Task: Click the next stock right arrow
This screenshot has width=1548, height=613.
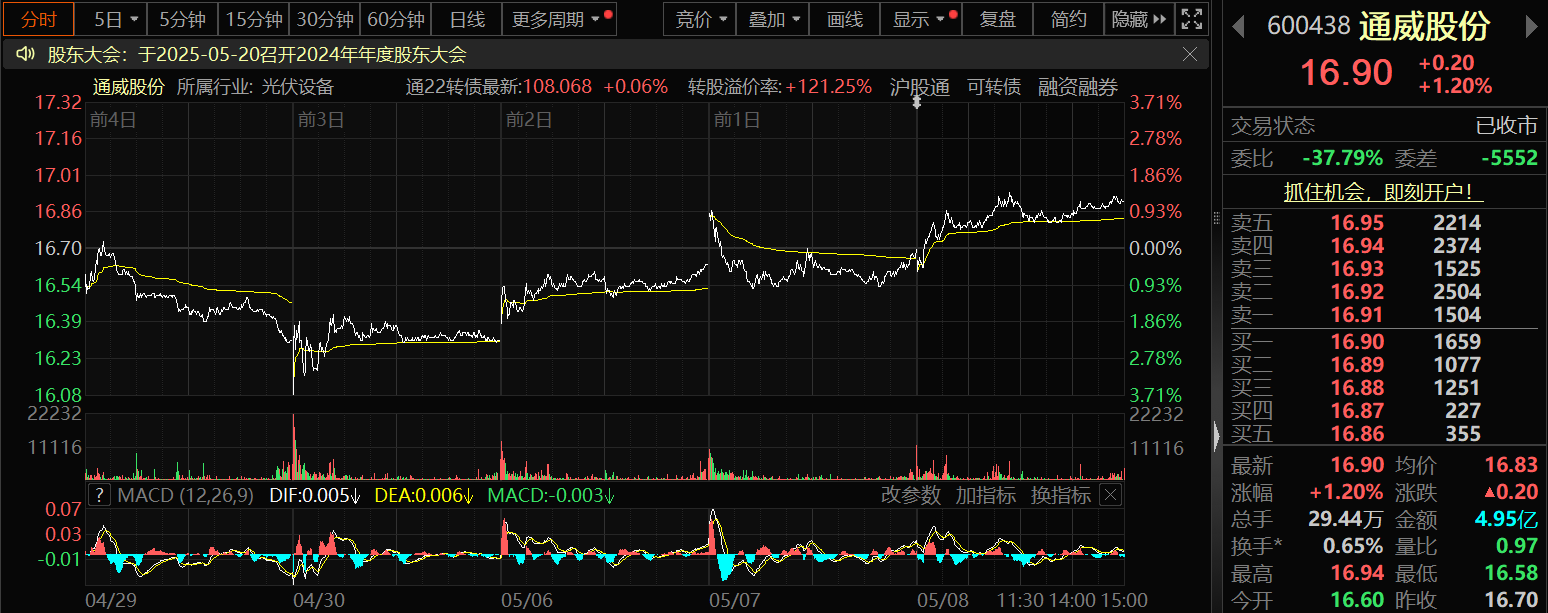Action: pyautogui.click(x=1530, y=26)
